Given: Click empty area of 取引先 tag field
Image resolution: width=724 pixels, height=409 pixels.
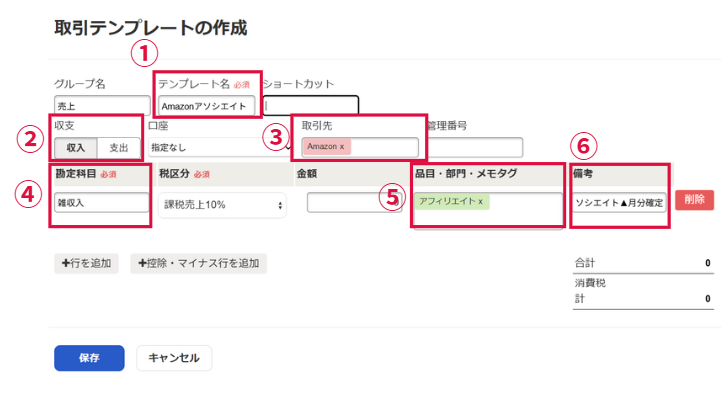Looking at the screenshot, I should (390, 147).
